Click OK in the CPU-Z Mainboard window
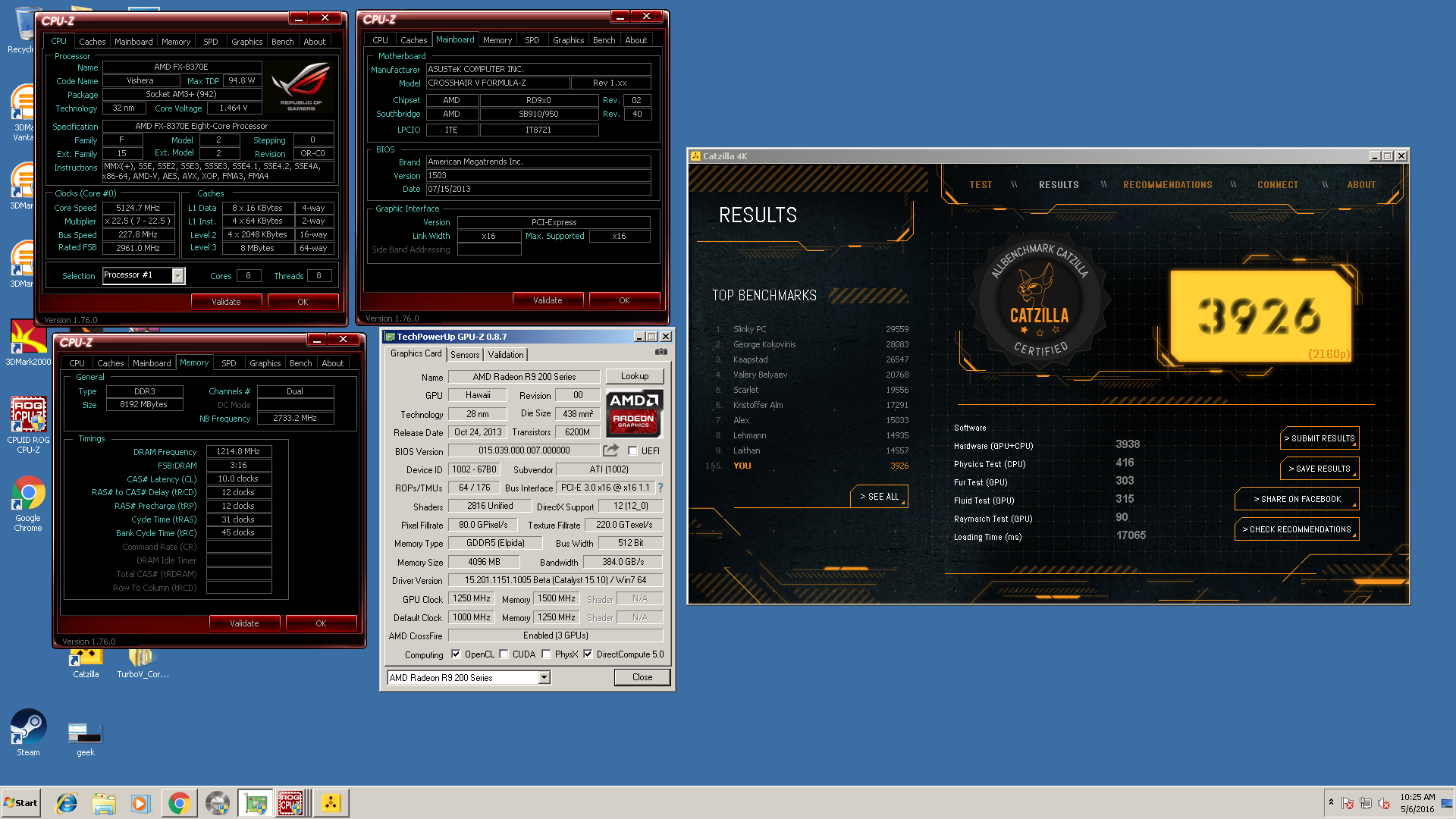Screen dimensions: 1456x819 (624, 300)
